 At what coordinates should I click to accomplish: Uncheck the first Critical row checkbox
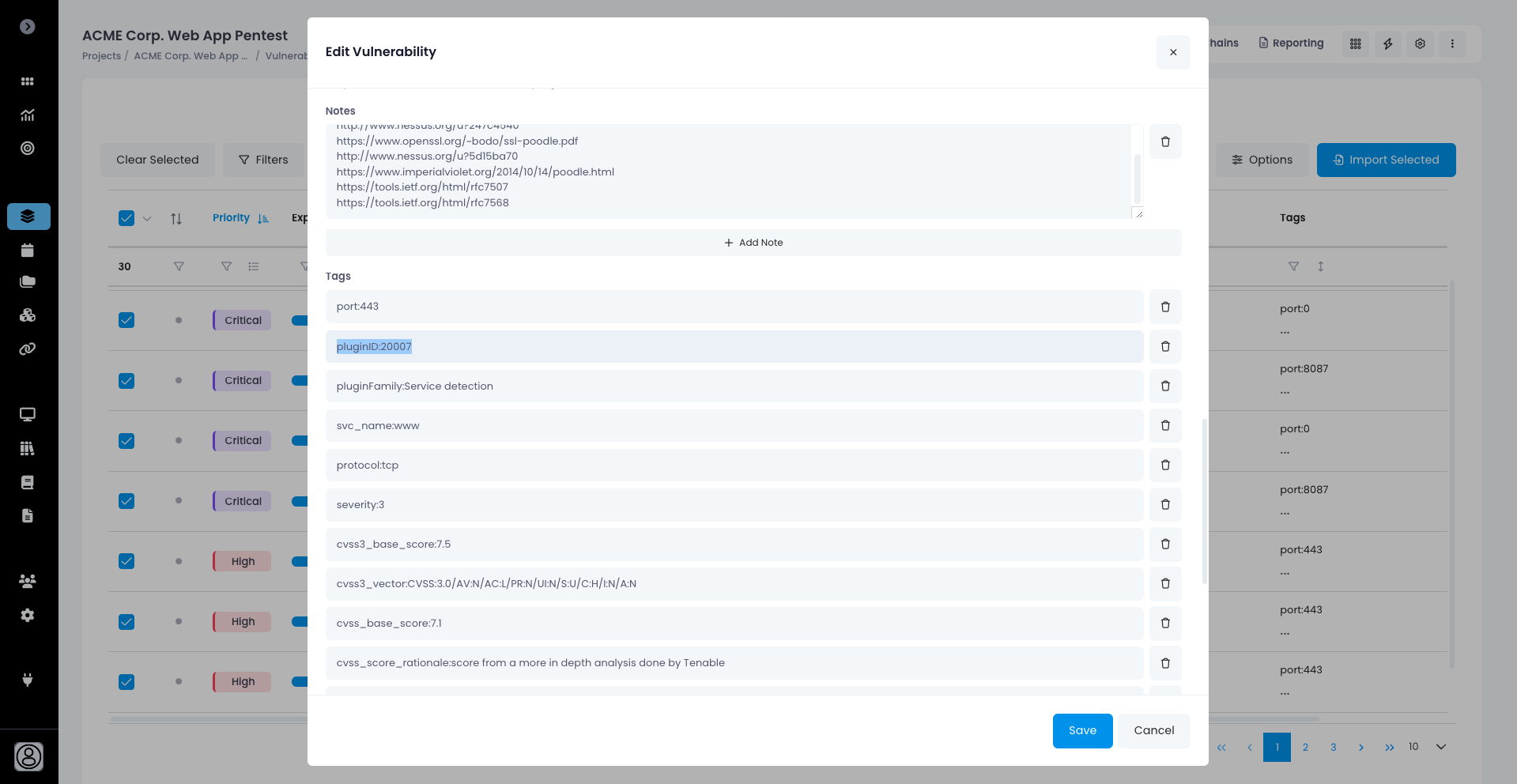[x=126, y=320]
